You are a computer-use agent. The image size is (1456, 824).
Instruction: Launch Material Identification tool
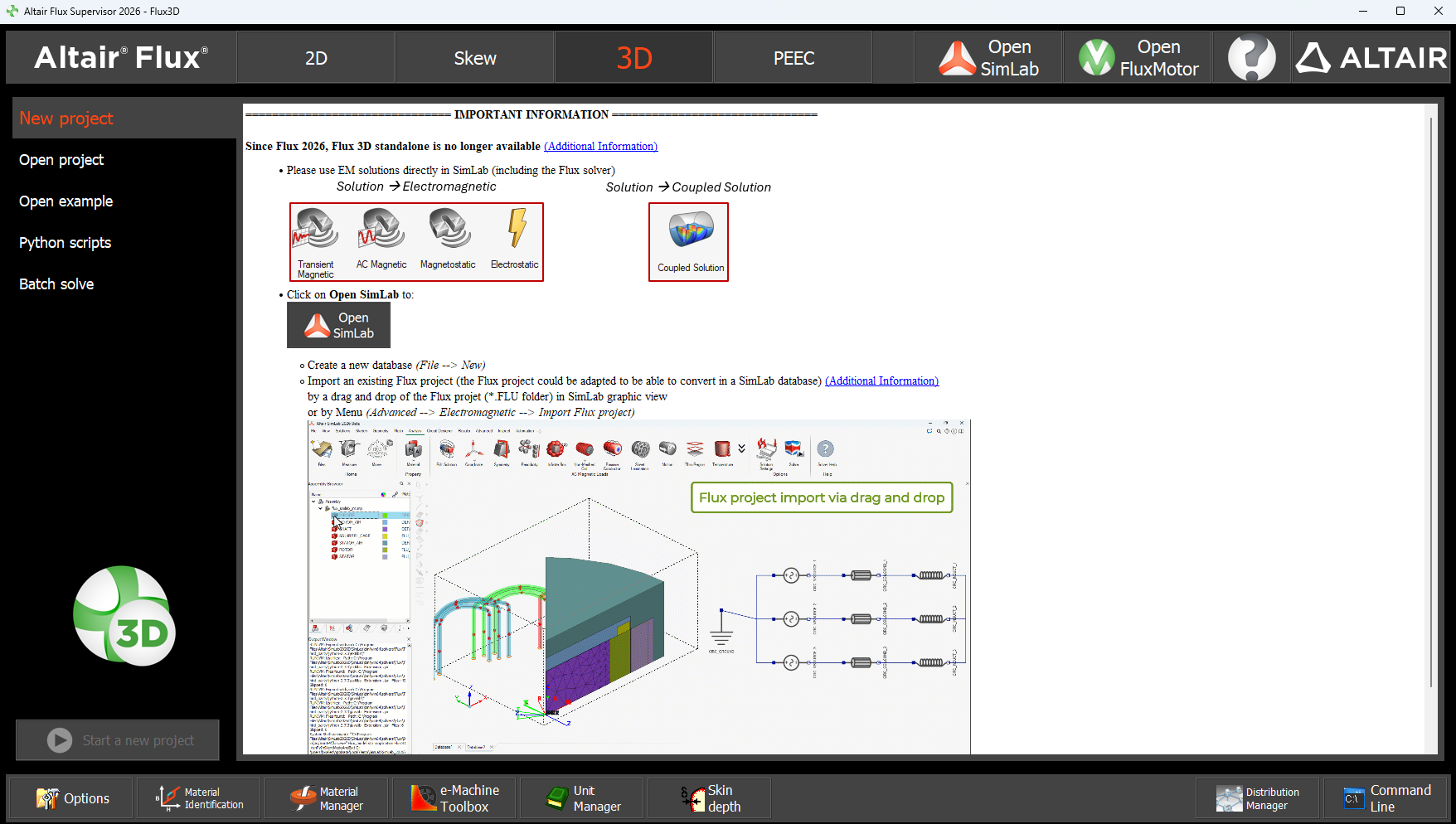(x=199, y=798)
